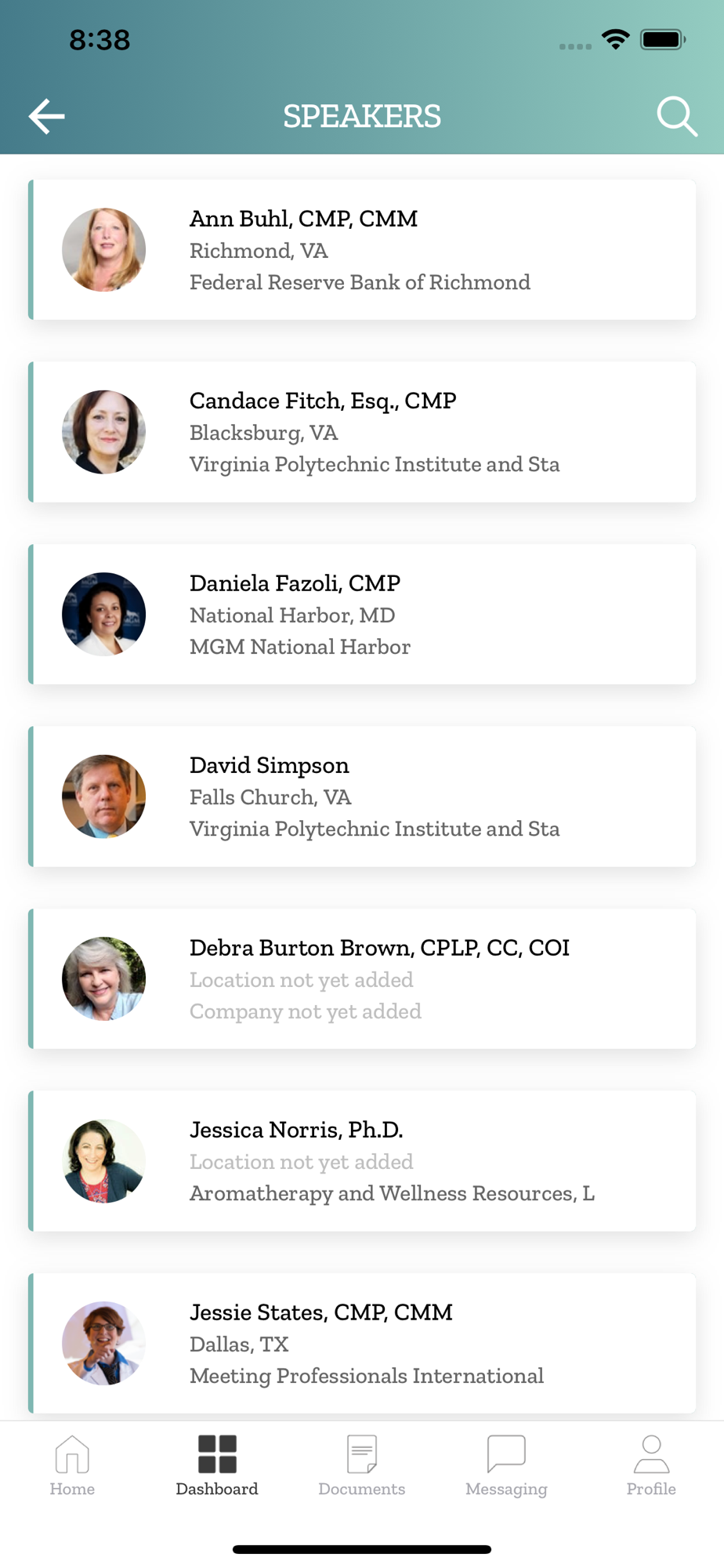The height and width of the screenshot is (1568, 724).
Task: Tap Candace Fitch's profile photo
Action: (104, 432)
